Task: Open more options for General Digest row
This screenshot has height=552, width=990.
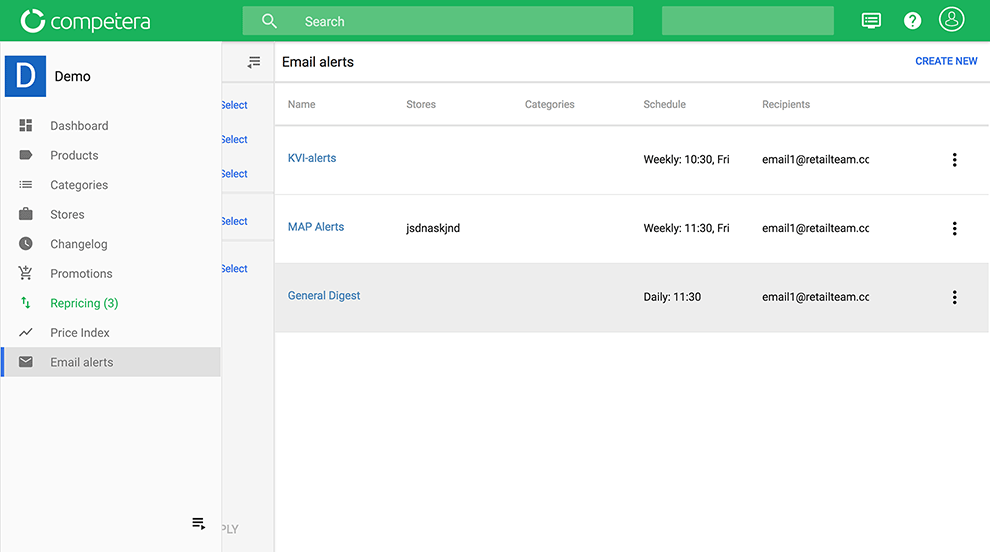Action: tap(954, 297)
